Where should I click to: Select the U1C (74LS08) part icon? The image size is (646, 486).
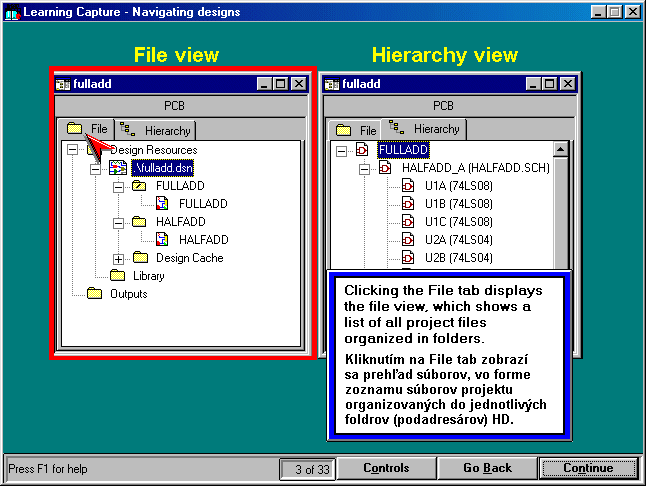pyautogui.click(x=408, y=222)
